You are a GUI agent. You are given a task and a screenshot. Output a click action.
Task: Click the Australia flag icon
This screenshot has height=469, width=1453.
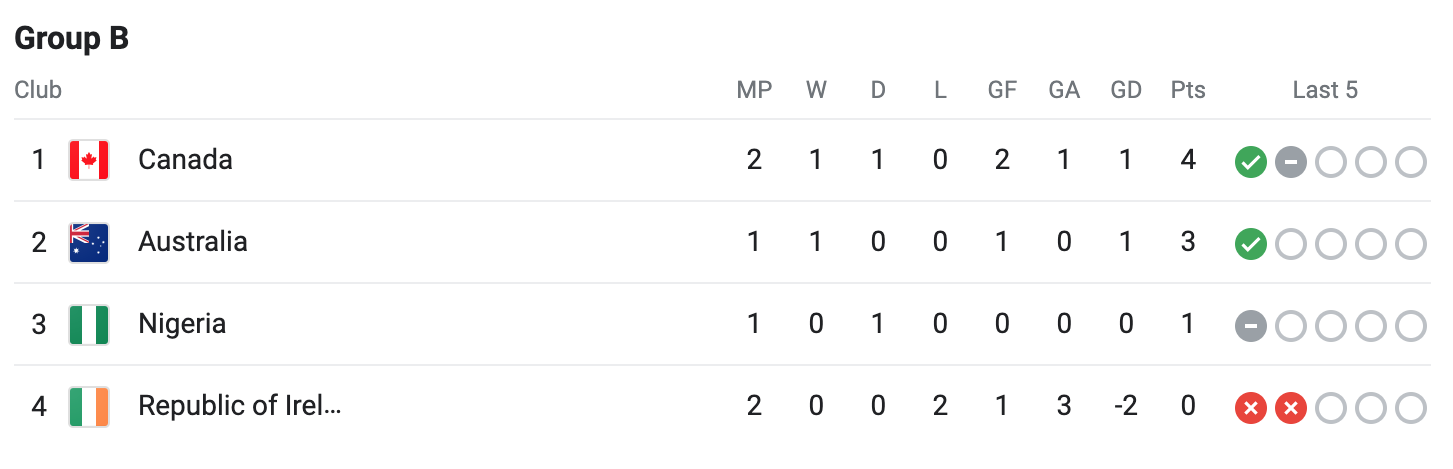(x=89, y=242)
